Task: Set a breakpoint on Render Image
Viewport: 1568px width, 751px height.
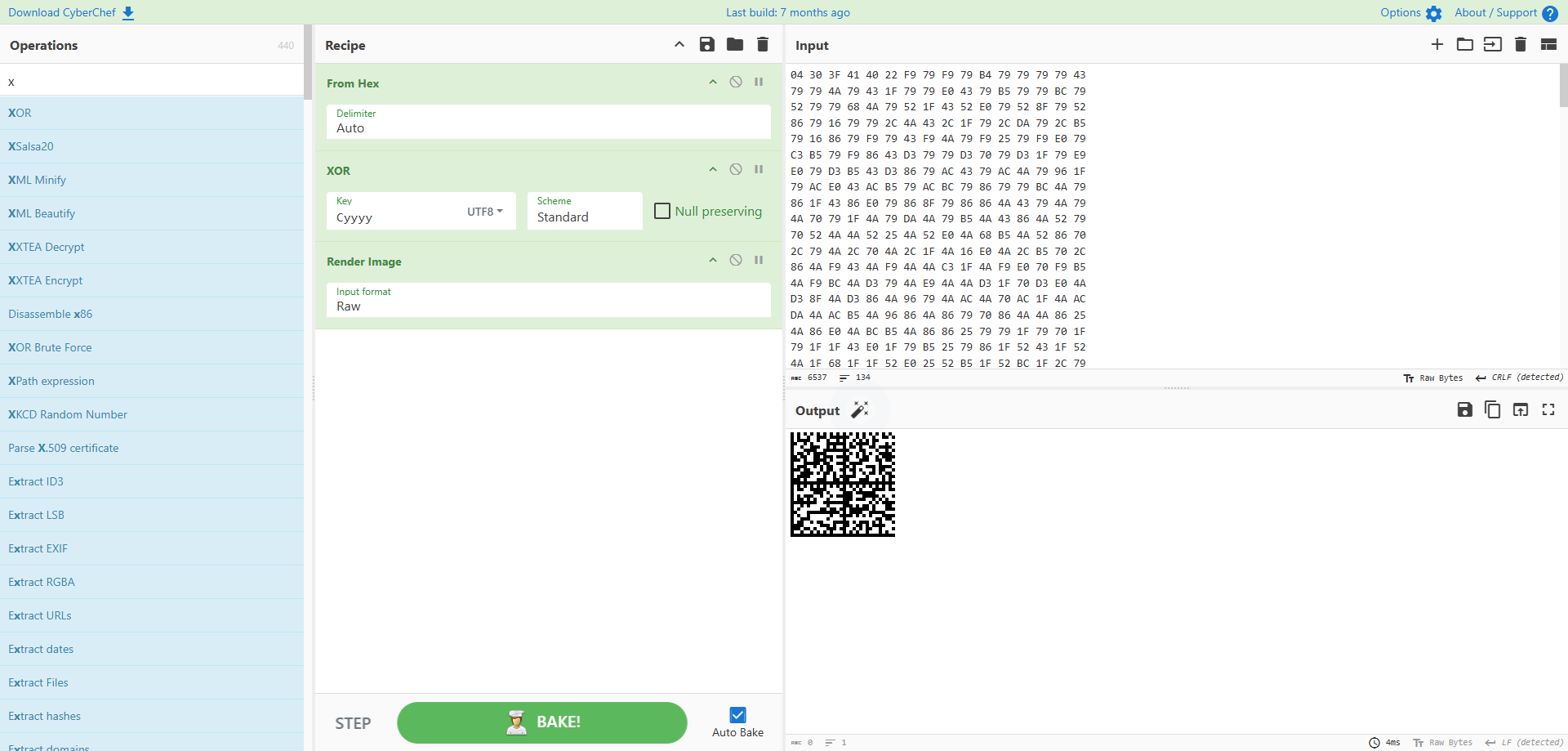Action: 759,261
